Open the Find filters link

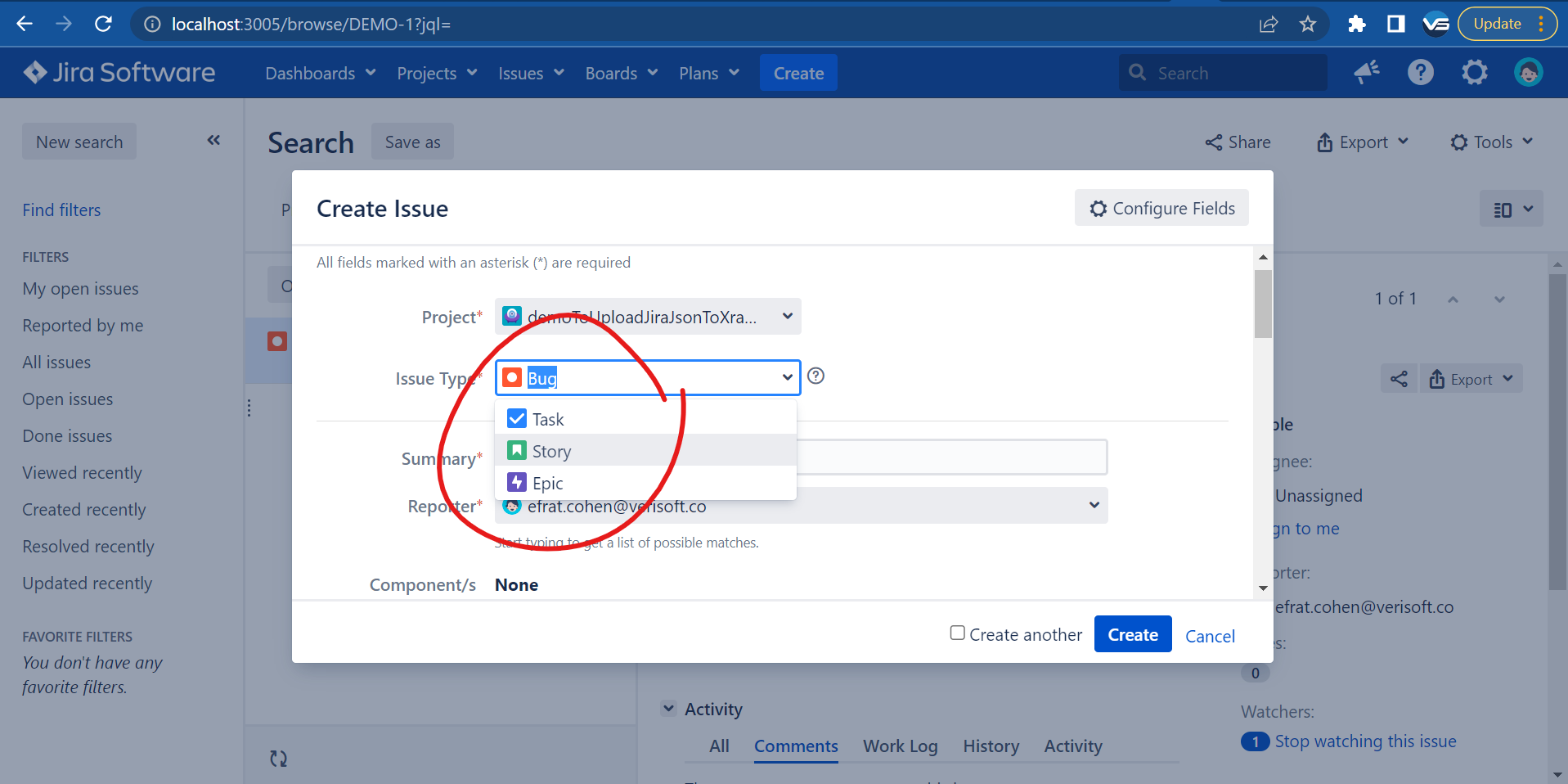coord(61,210)
